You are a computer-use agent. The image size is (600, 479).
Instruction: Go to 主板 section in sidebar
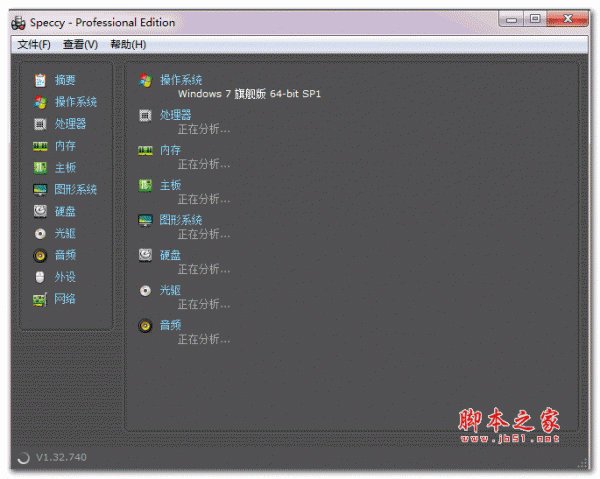65,168
